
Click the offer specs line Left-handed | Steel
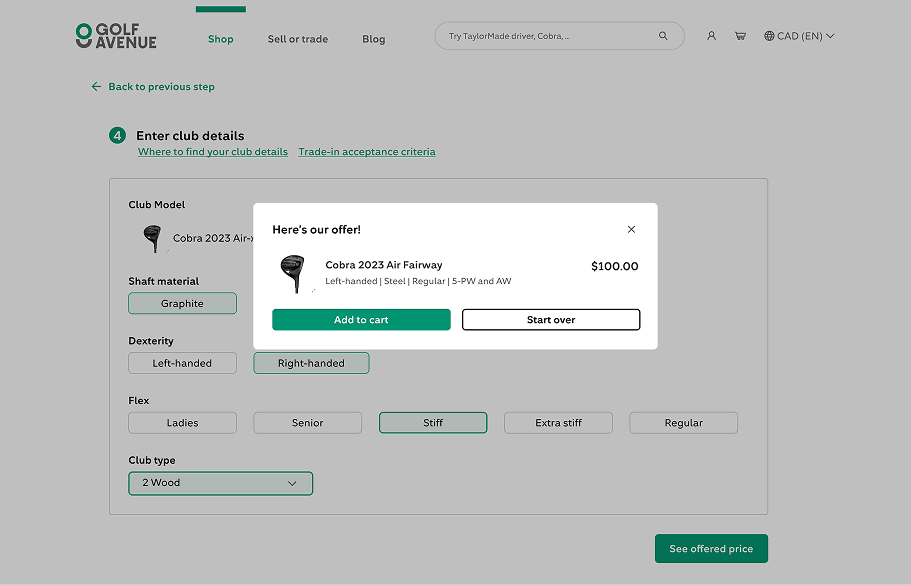coord(418,281)
